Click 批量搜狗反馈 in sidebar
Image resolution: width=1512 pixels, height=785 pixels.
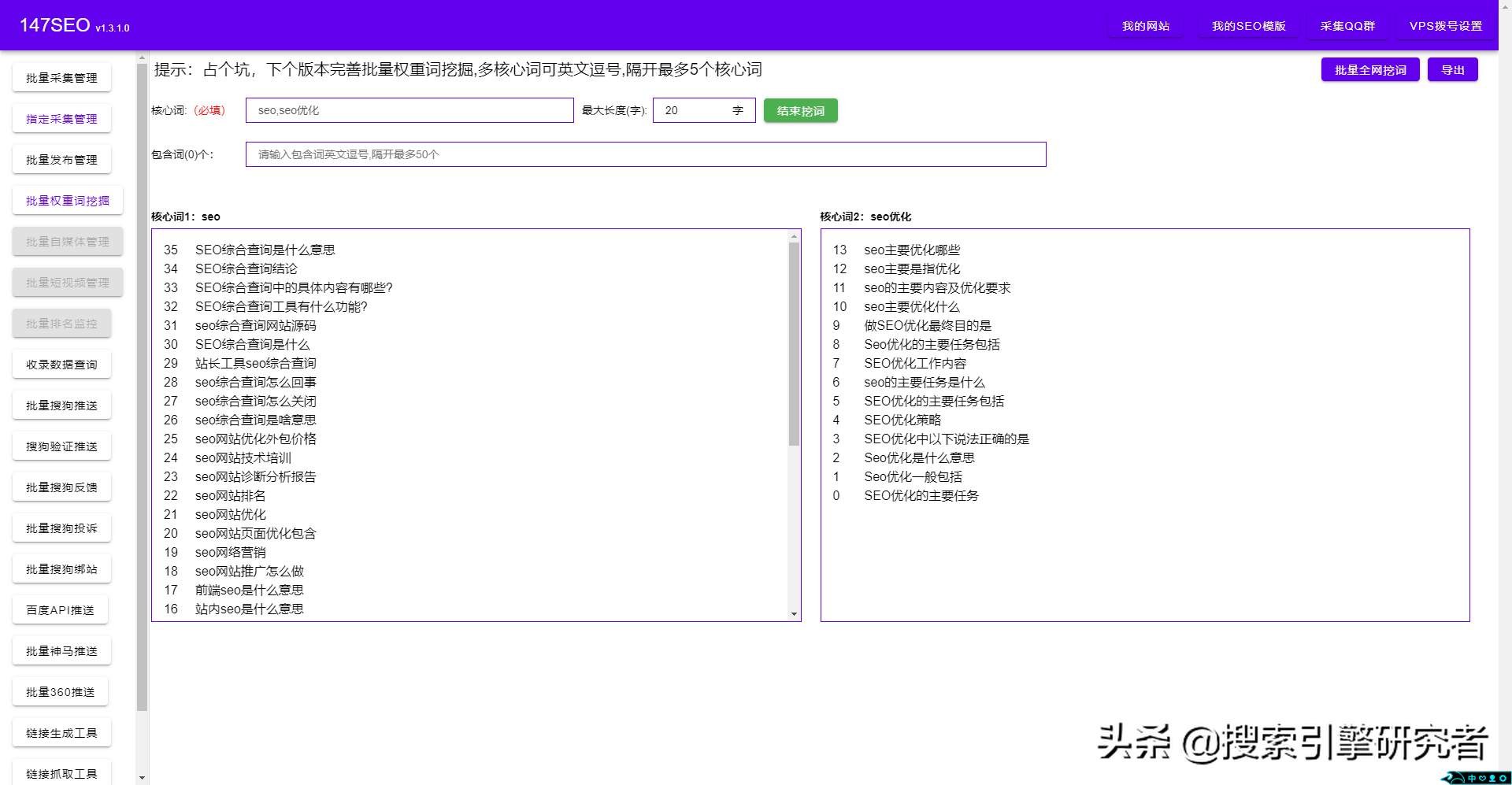pyautogui.click(x=61, y=487)
